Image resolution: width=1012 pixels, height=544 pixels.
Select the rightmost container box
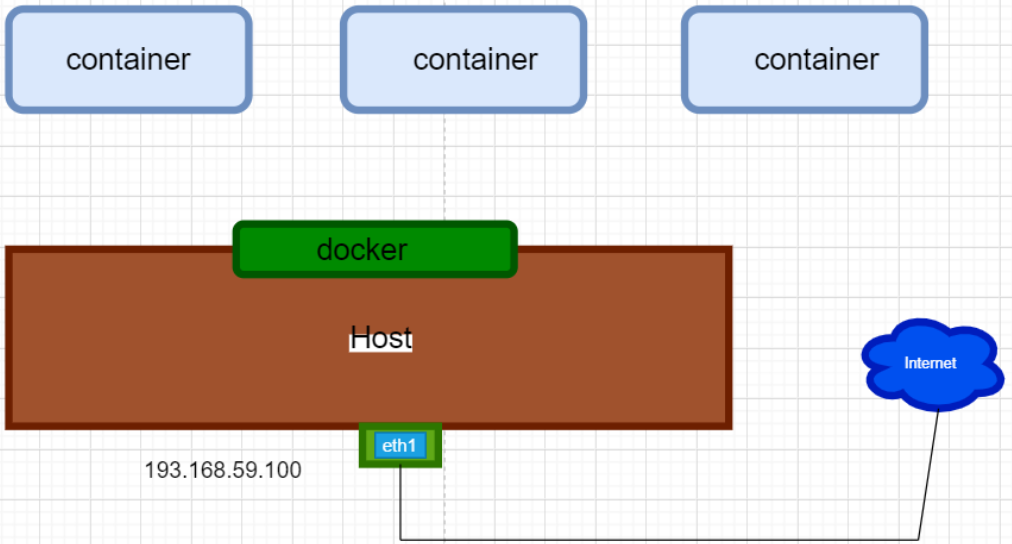(805, 60)
